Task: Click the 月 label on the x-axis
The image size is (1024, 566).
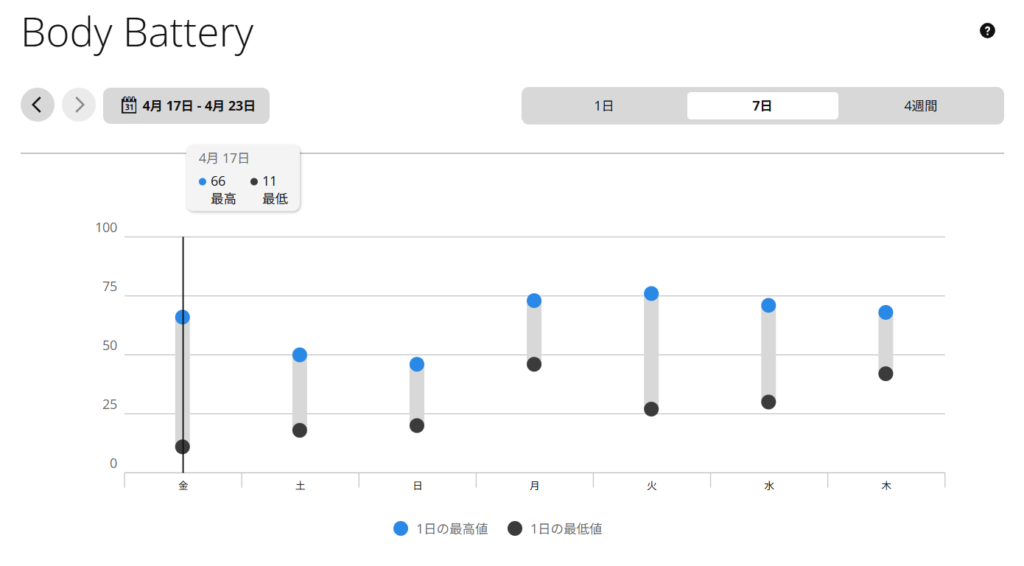Action: 534,486
